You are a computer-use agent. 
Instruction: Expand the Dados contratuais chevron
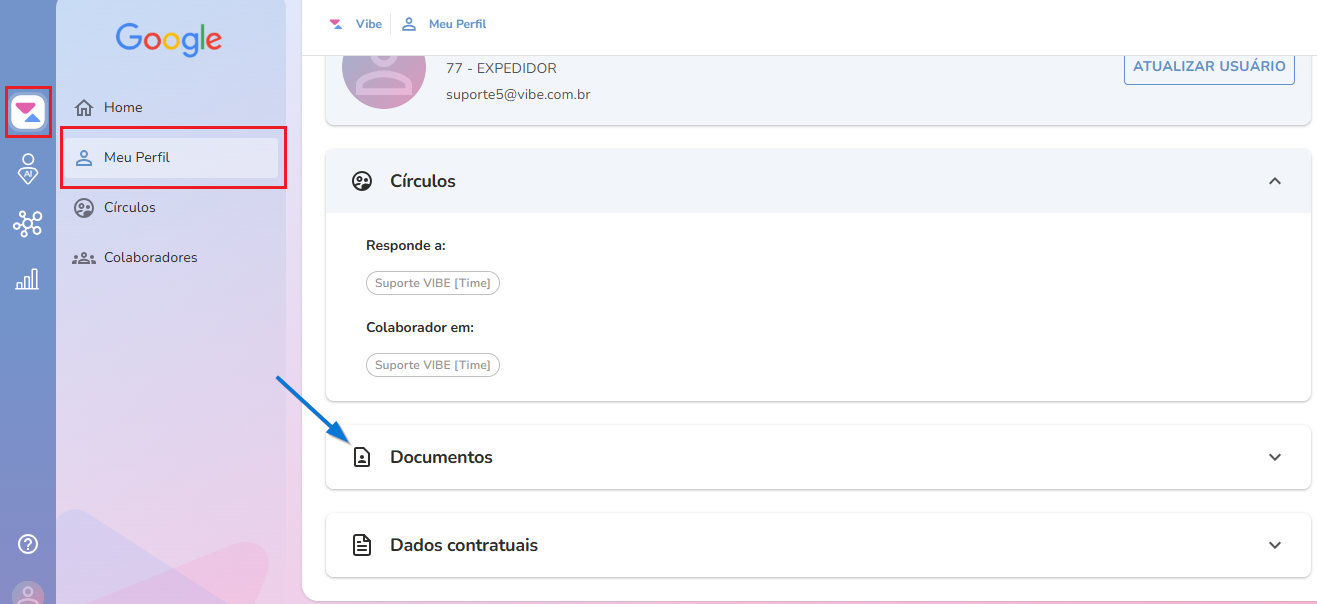[1275, 545]
